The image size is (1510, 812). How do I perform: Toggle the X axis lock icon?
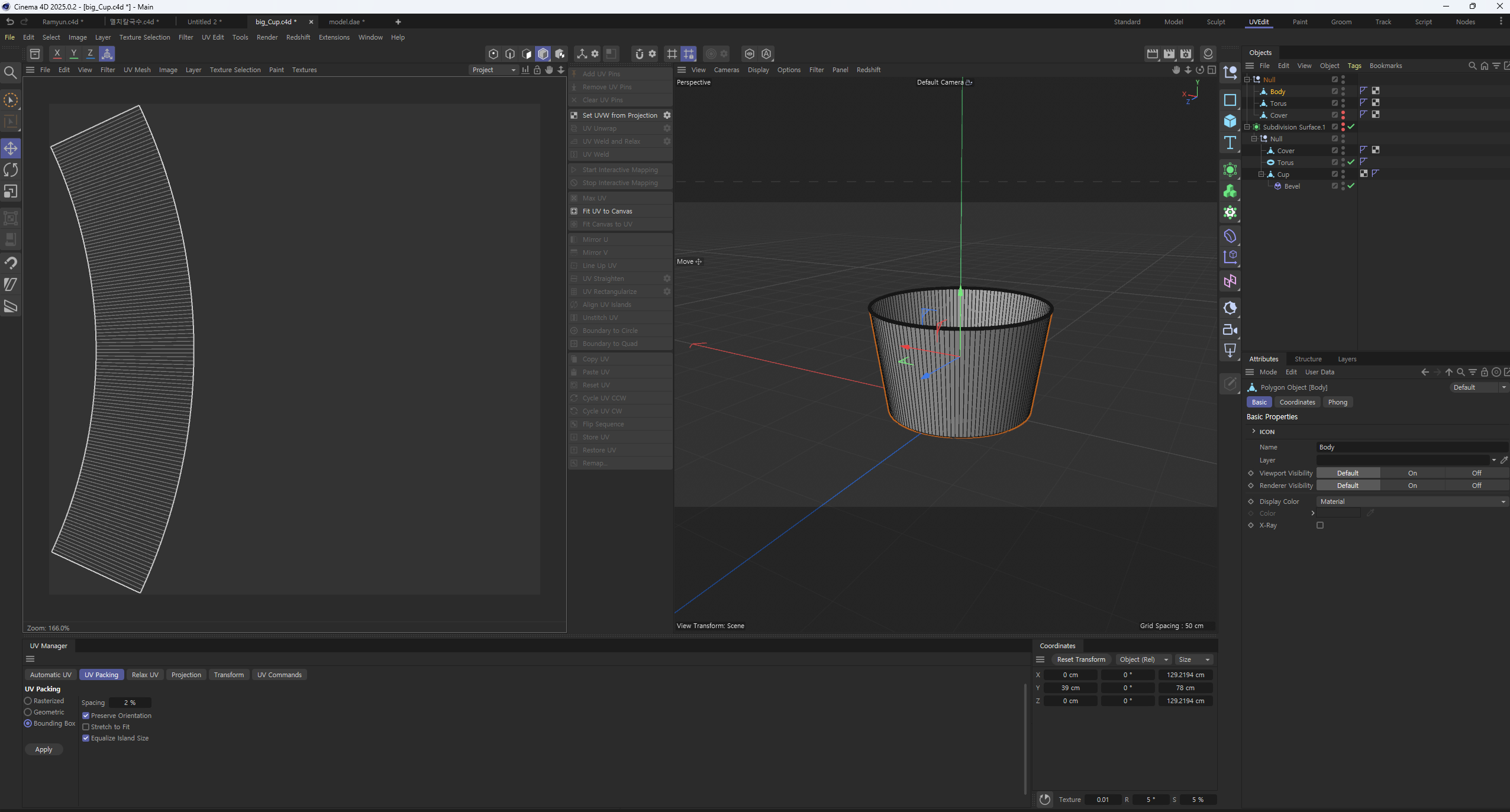point(57,54)
